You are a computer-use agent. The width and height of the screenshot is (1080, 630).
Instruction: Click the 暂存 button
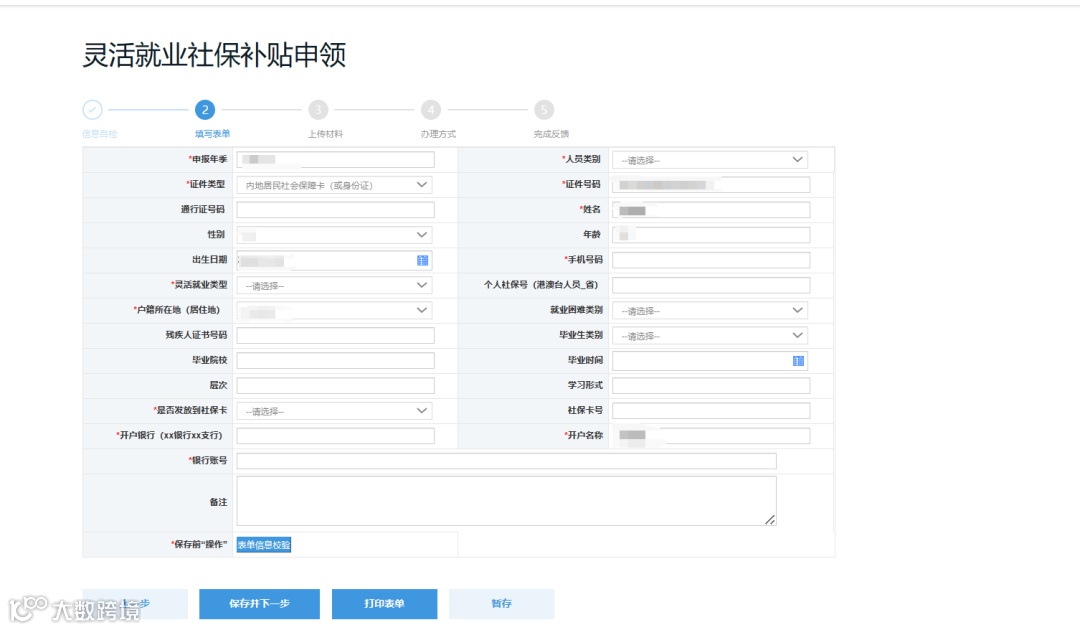501,604
